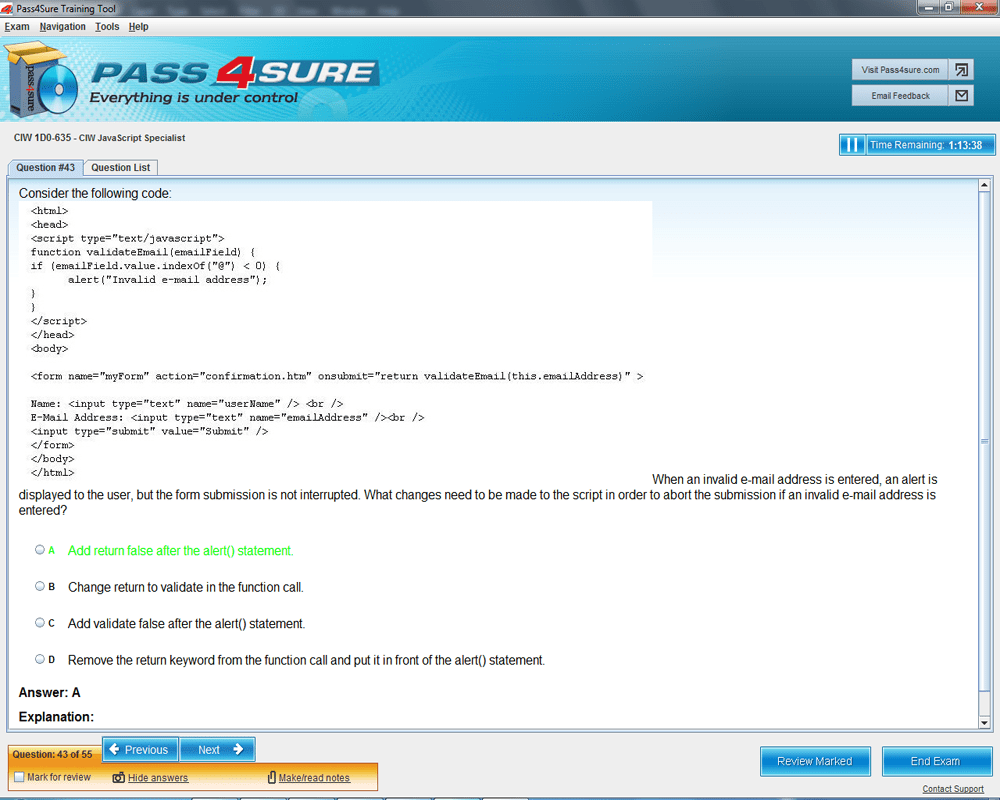Select answer option D radio button
This screenshot has height=800, width=1000.
pos(40,659)
